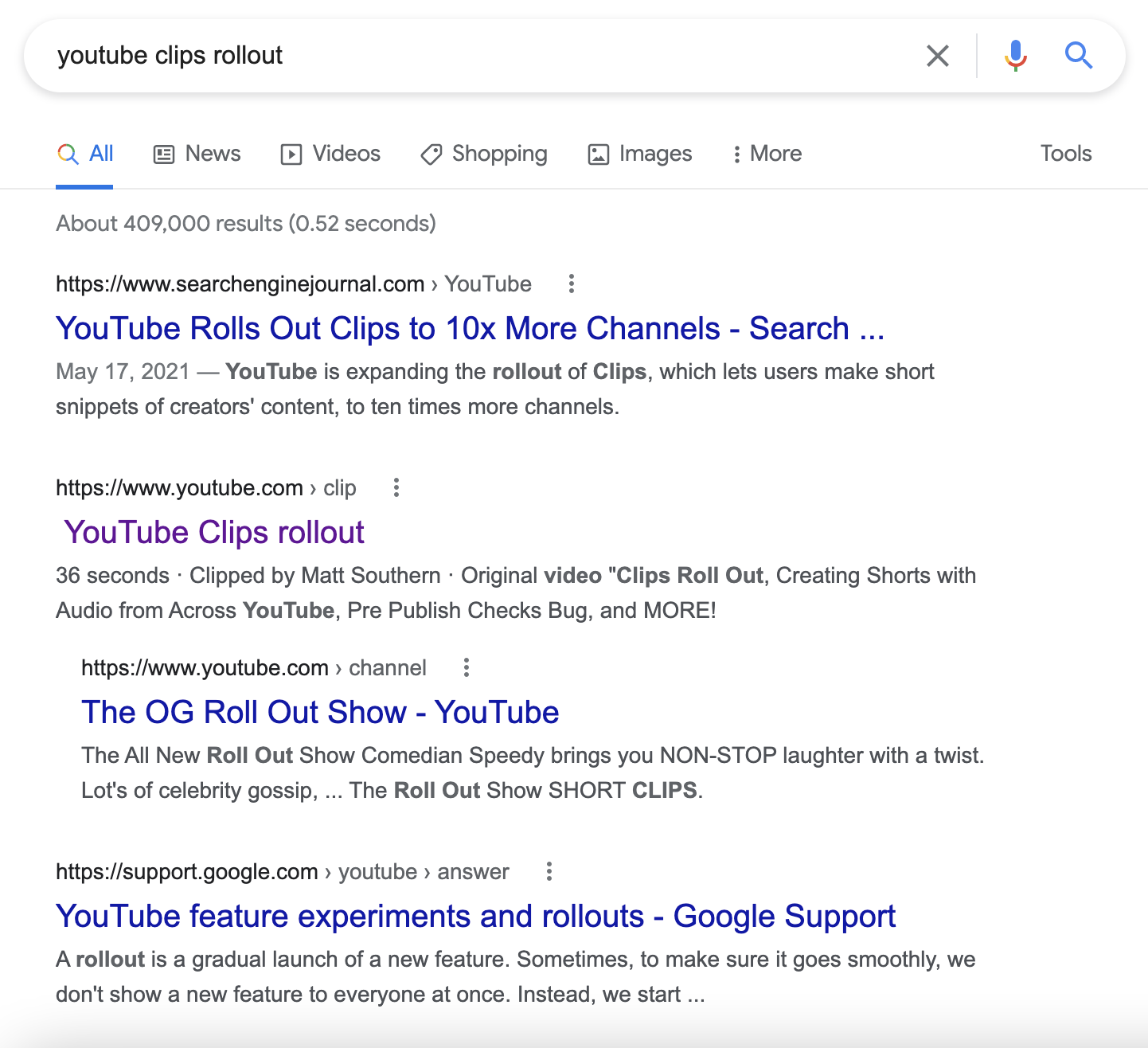This screenshot has height=1048, width=1148.
Task: Click 'A rollout is a gradual launch' snippet
Action: click(x=516, y=976)
